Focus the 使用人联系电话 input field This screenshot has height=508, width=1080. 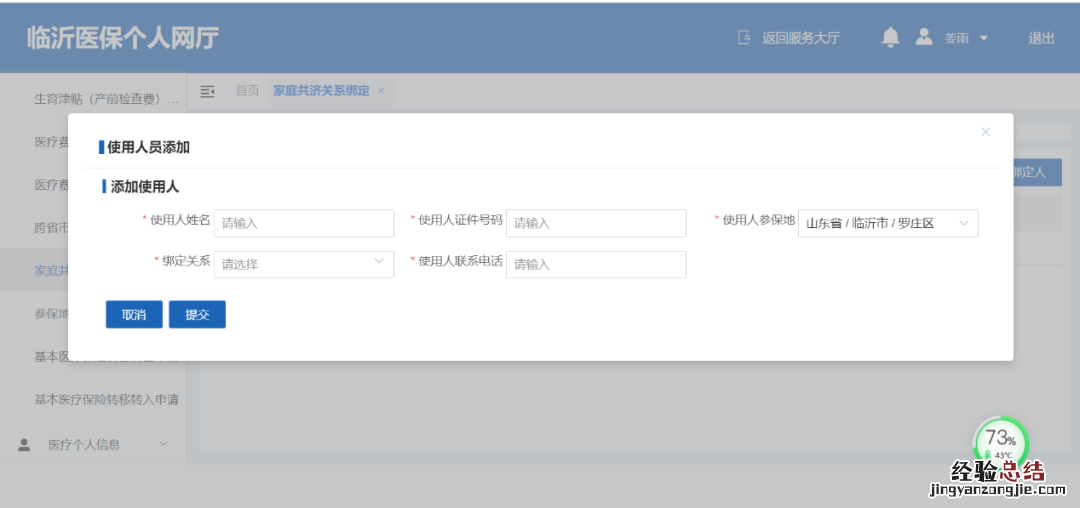[x=596, y=264]
